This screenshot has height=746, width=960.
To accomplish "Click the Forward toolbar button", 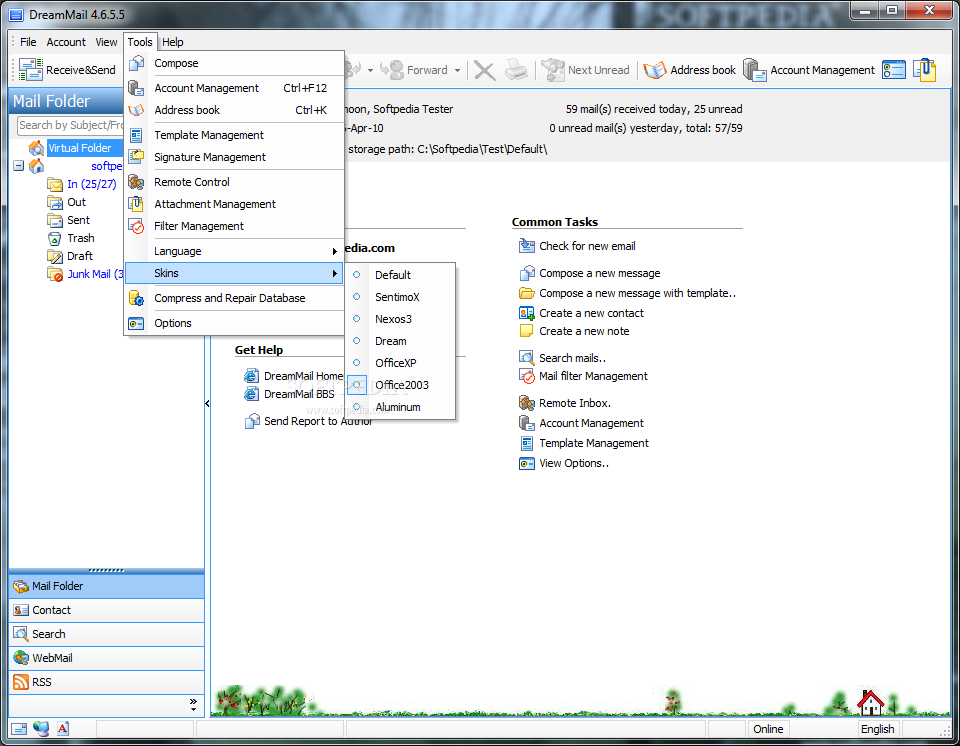I will point(414,70).
